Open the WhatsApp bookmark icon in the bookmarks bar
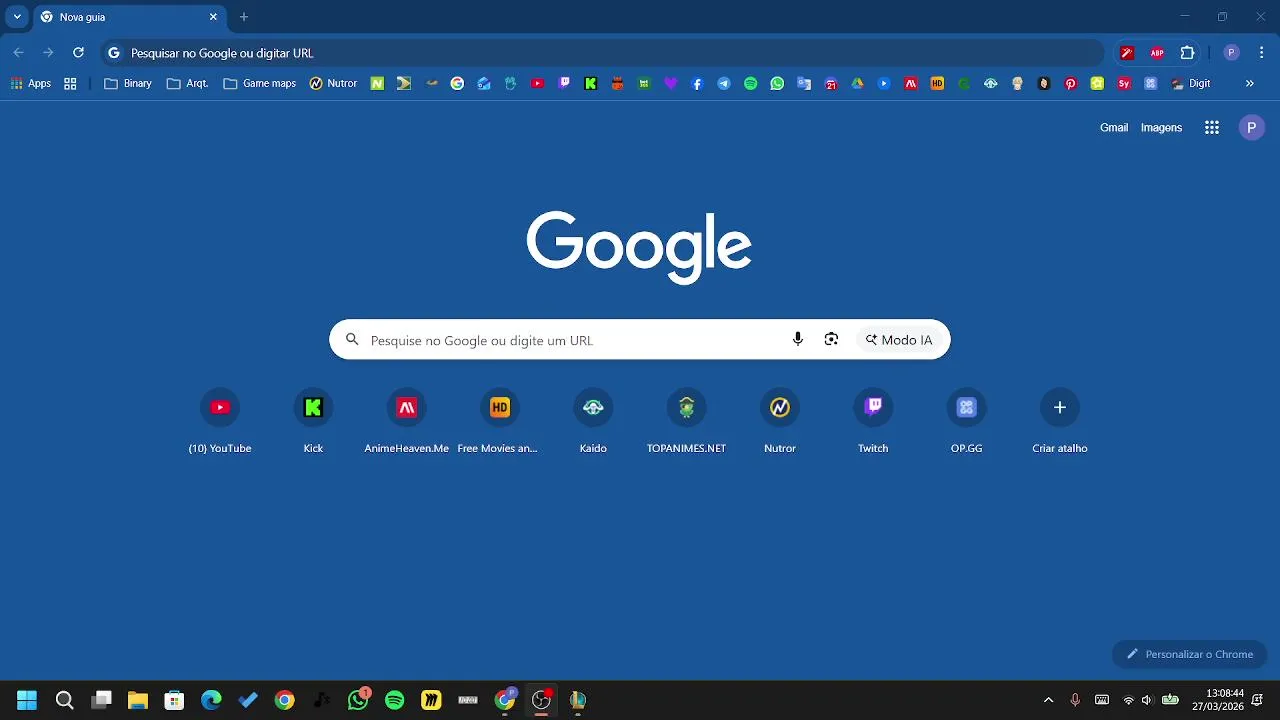 (x=777, y=84)
